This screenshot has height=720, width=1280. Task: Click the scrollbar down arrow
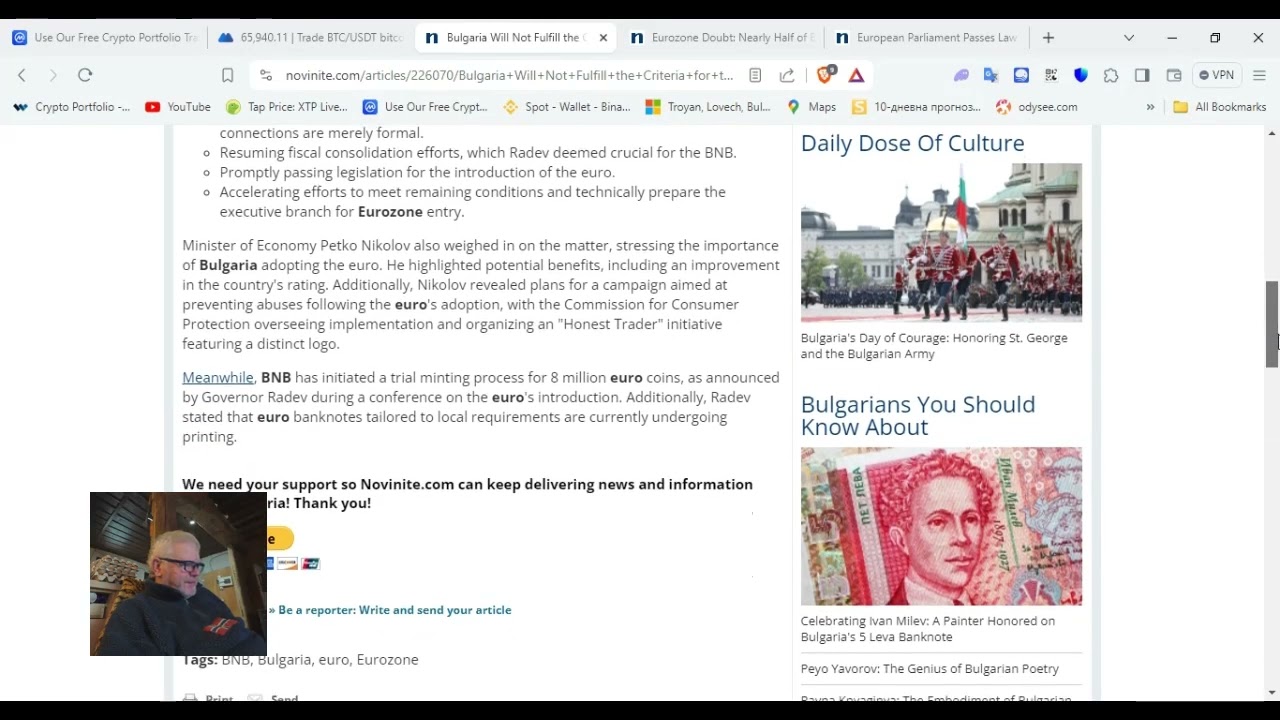(1272, 693)
